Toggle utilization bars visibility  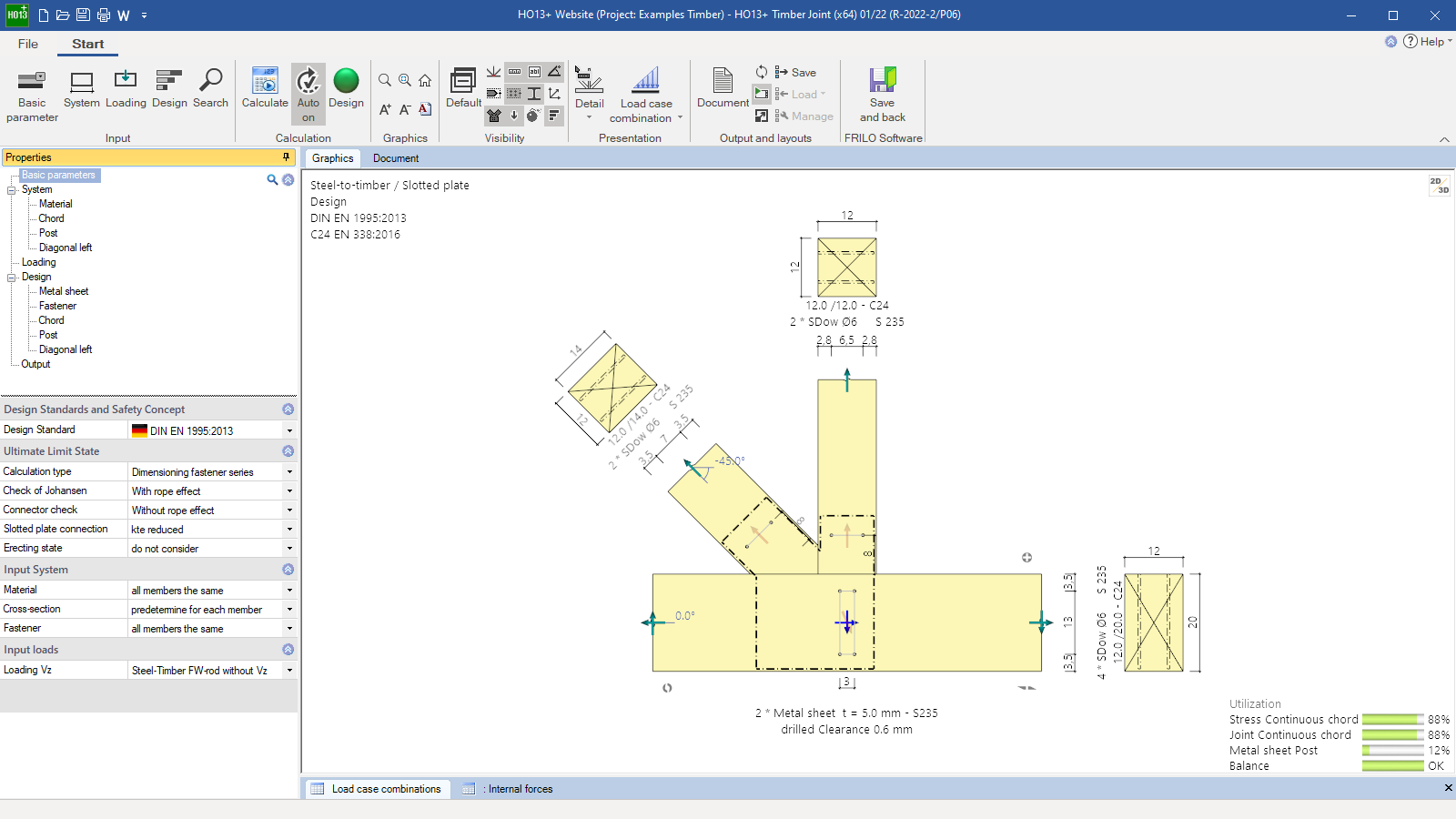[554, 116]
